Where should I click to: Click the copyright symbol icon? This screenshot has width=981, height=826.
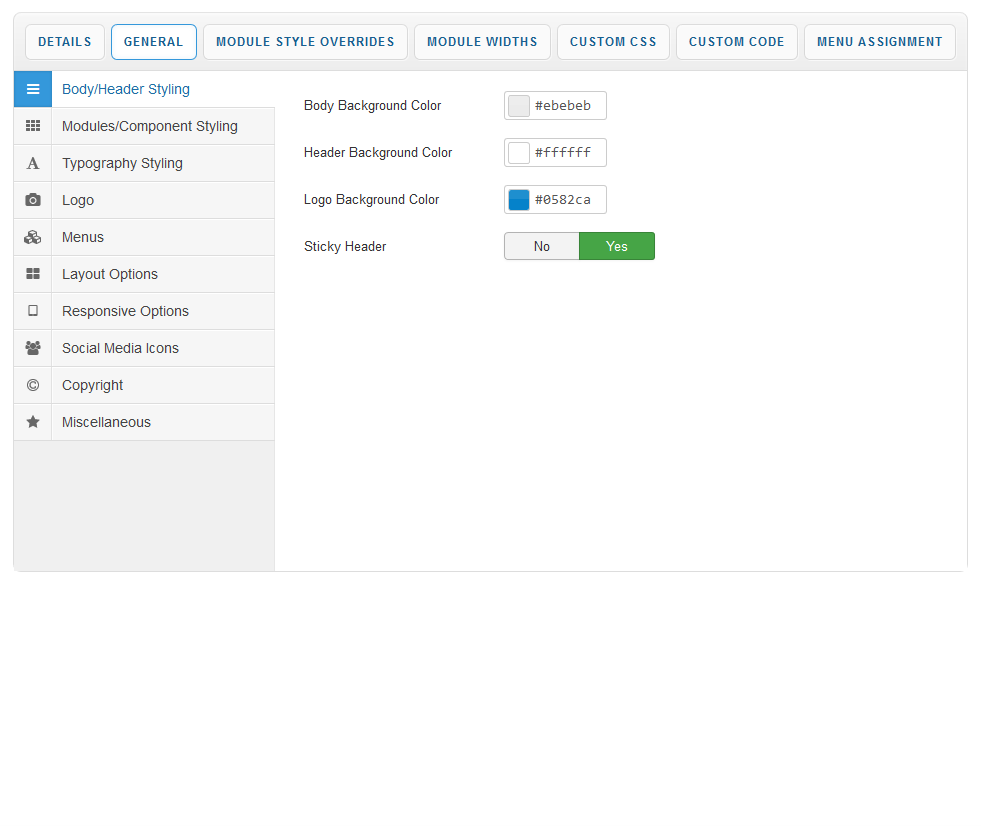(33, 385)
